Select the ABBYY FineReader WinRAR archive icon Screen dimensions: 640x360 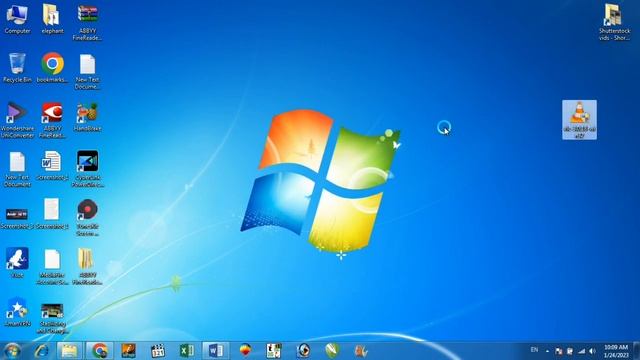pyautogui.click(x=87, y=22)
